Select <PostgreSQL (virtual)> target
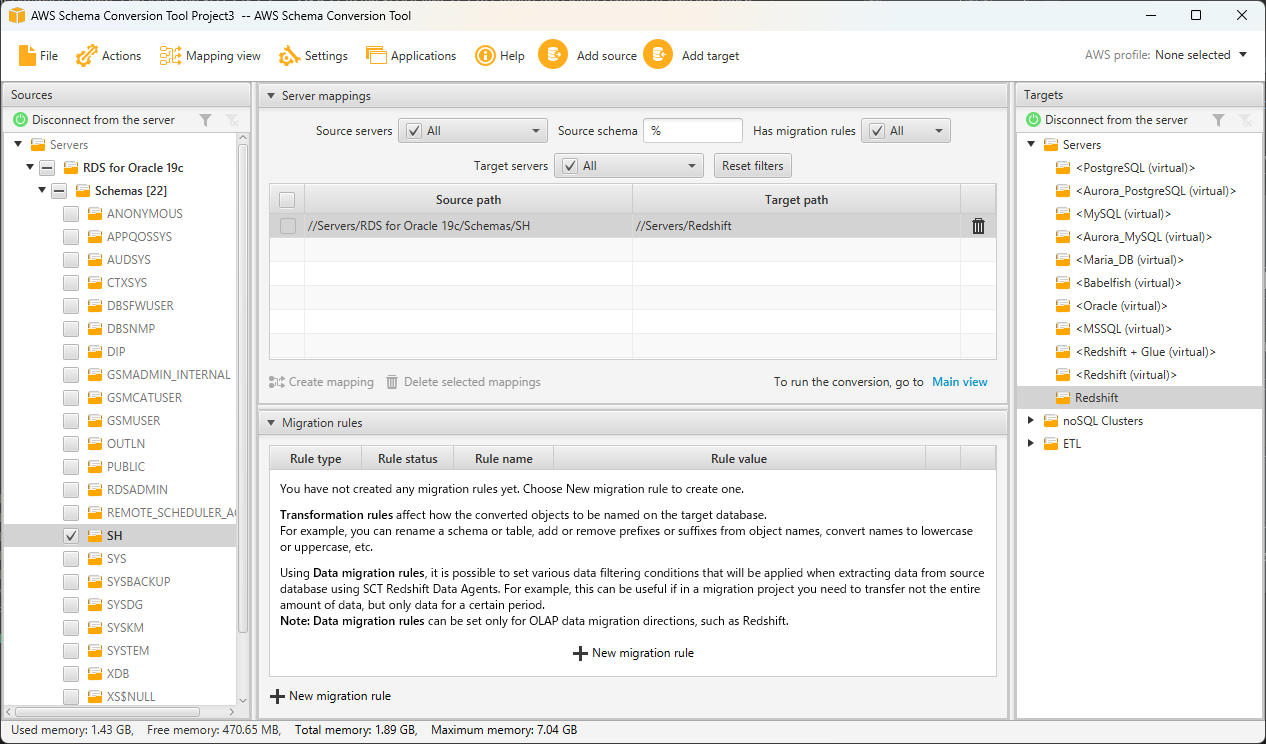 [1135, 168]
